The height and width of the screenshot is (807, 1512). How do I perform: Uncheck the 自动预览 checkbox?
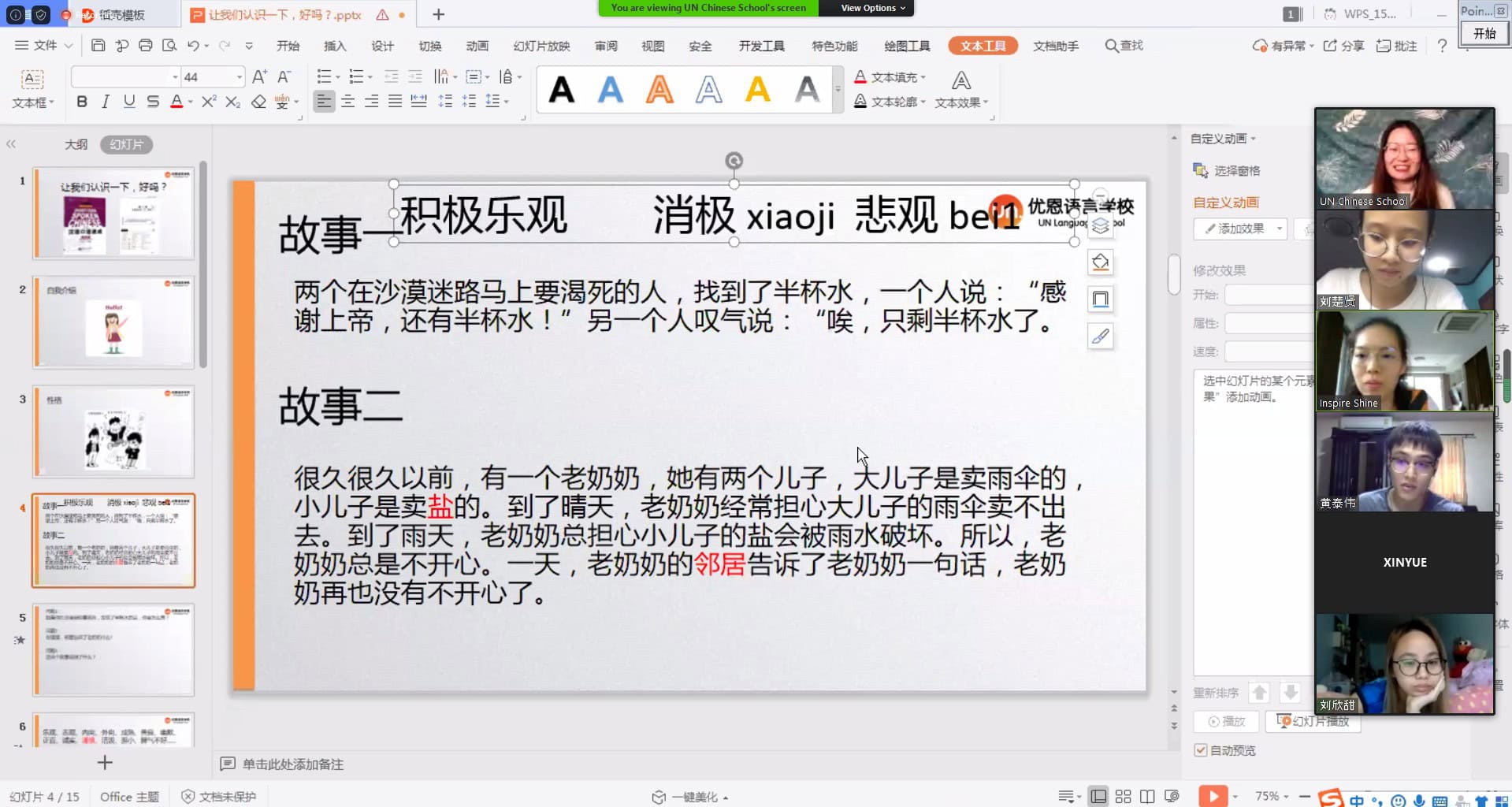pyautogui.click(x=1201, y=750)
